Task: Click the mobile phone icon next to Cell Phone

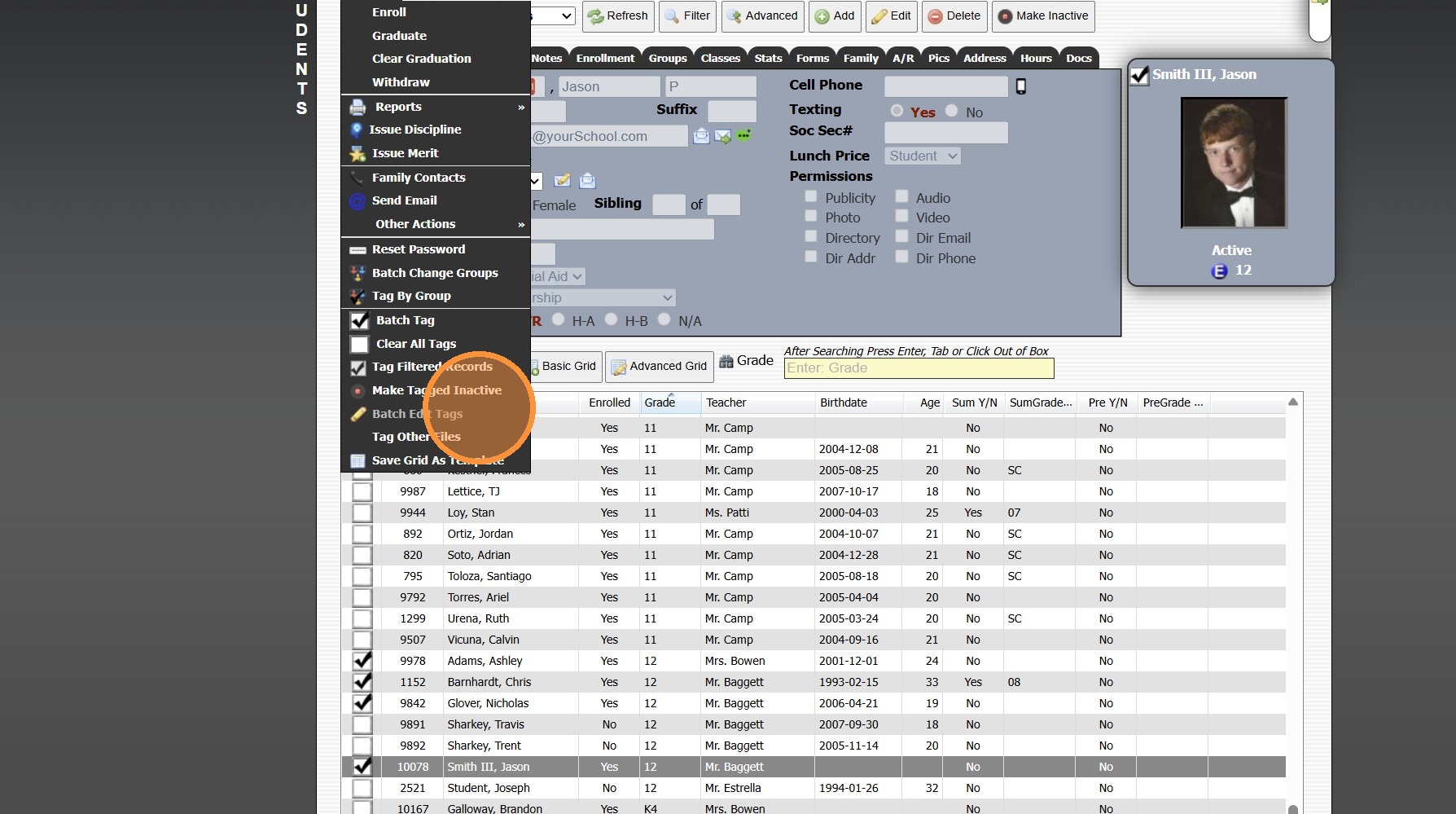Action: (x=1020, y=86)
